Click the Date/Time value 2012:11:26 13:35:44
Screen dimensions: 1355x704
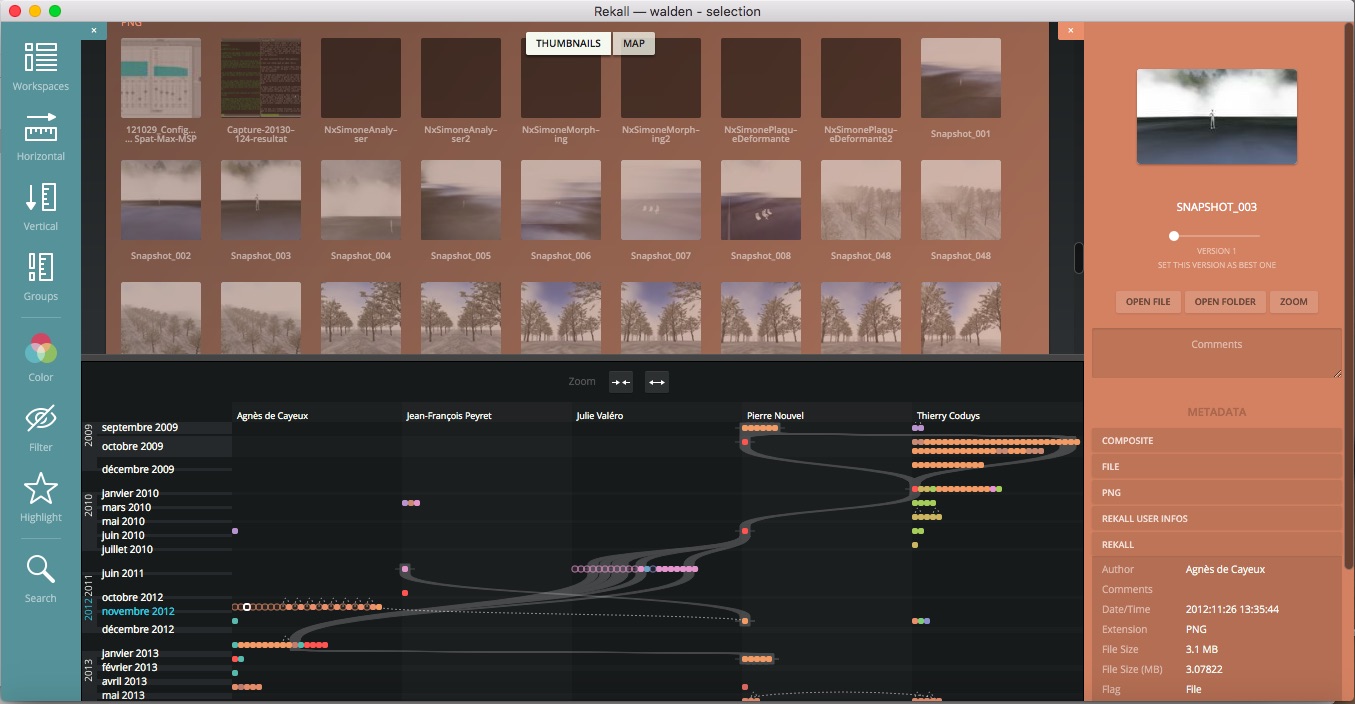1232,609
